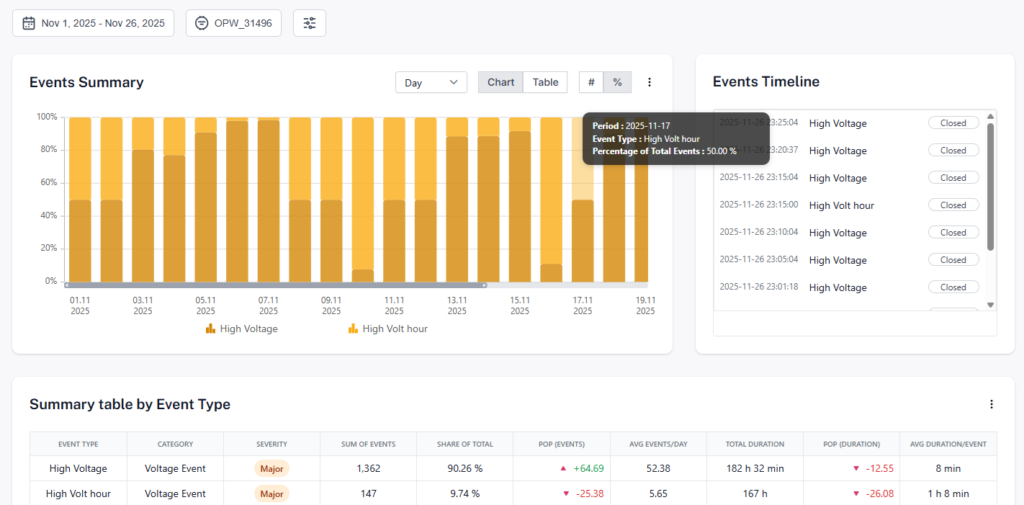Viewport: 1024px width, 505px height.
Task: Click the Events Timeline scroll up arrow
Action: [990, 116]
